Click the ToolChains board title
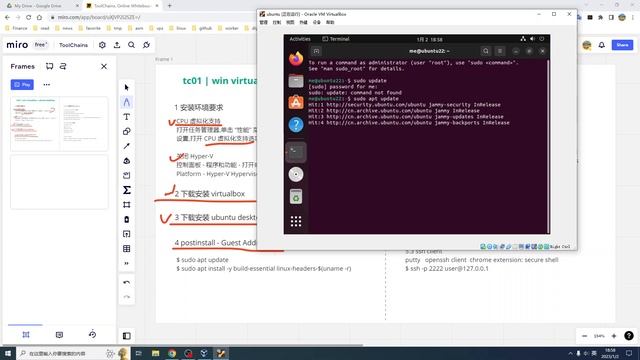Image resolution: width=640 pixels, height=360 pixels. 73,45
